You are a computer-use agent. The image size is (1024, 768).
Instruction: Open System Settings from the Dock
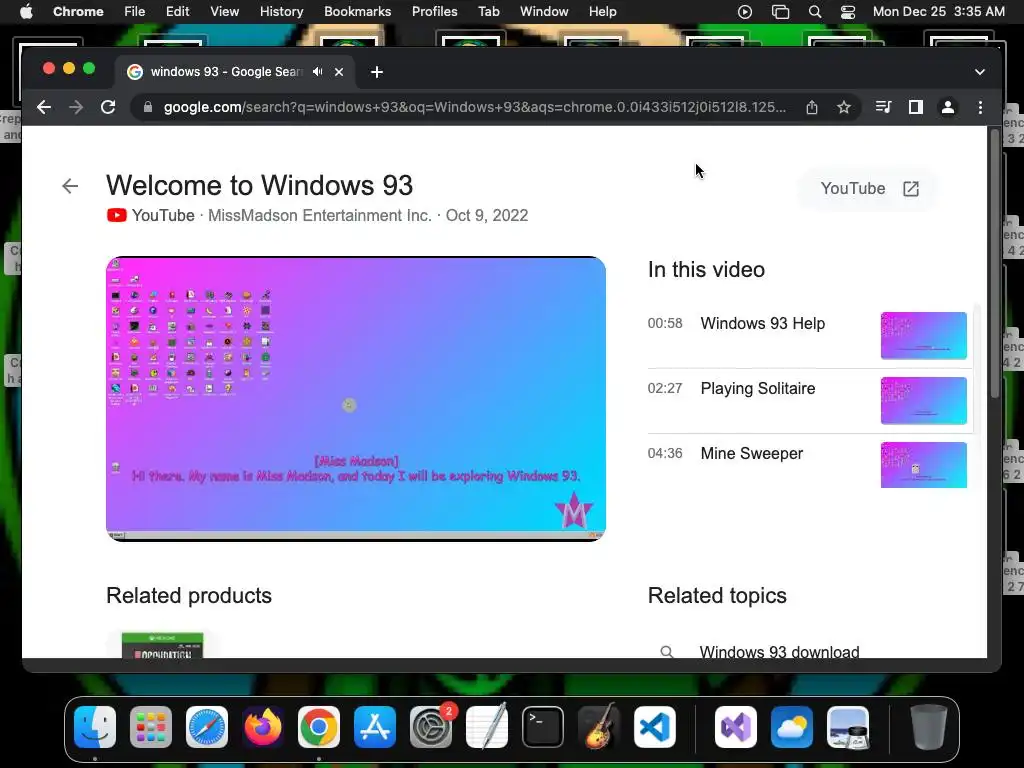[431, 727]
